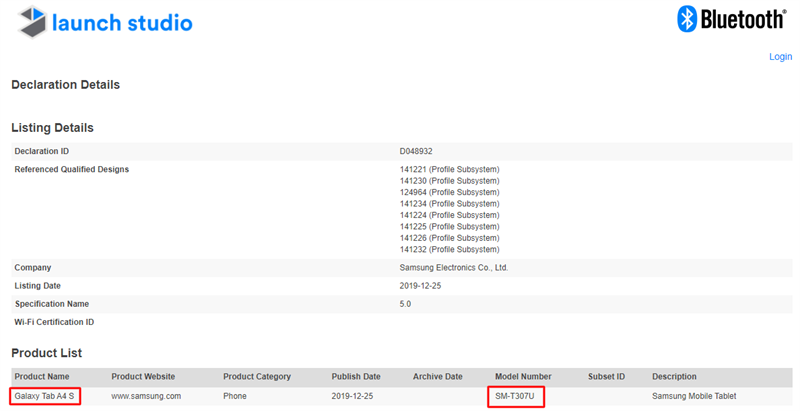Click the launch studio logo

[x=105, y=22]
